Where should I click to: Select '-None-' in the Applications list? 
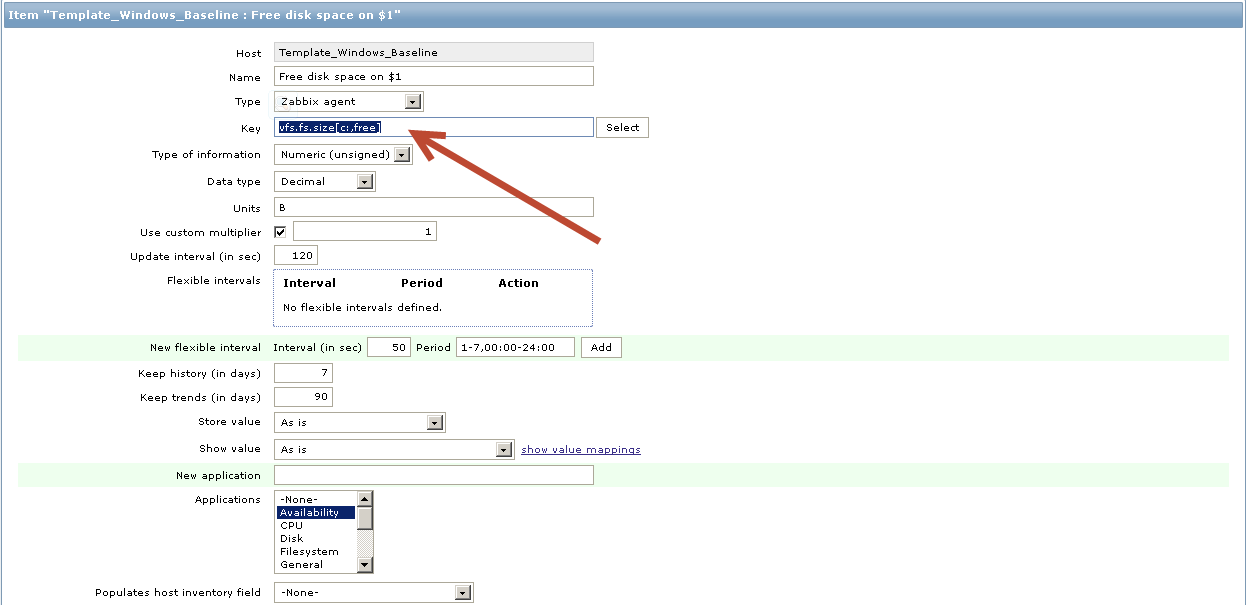point(316,499)
